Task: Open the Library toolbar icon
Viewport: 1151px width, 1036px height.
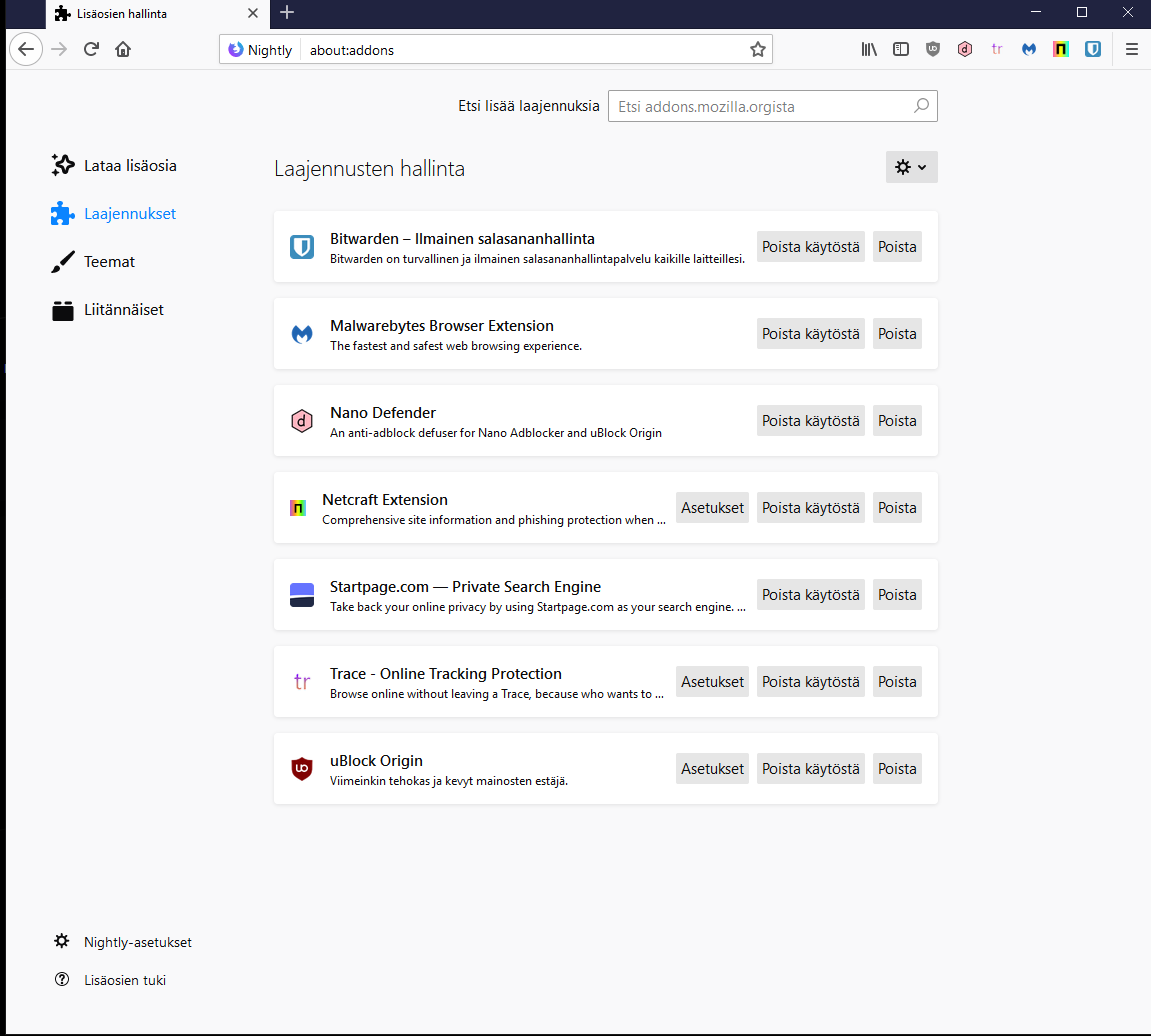Action: point(868,49)
